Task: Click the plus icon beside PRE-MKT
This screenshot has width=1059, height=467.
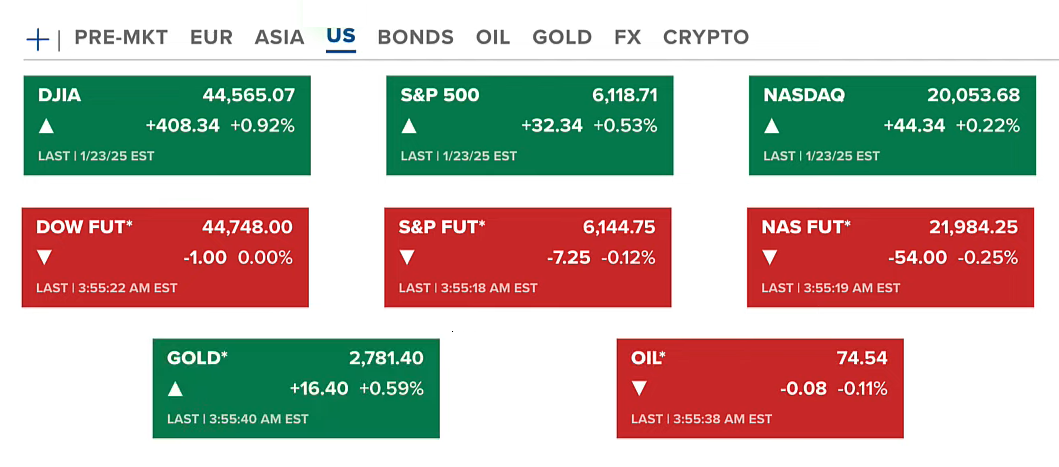Action: tap(37, 39)
